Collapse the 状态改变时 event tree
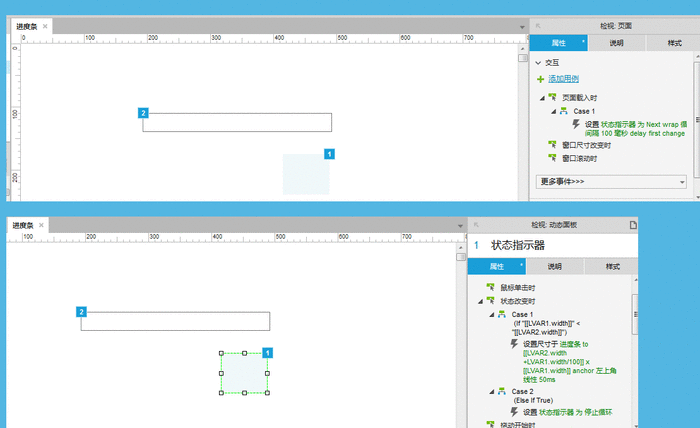Viewport: 700px width, 428px height. tap(480, 302)
